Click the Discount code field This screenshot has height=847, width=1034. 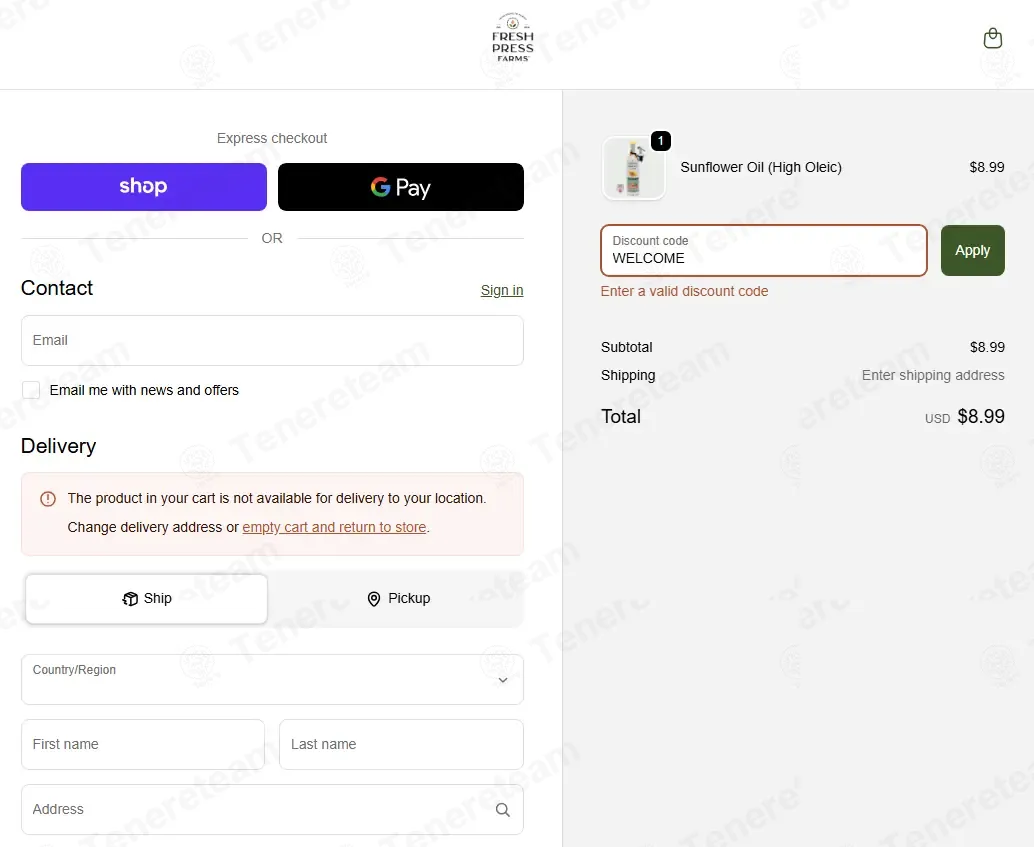point(764,251)
